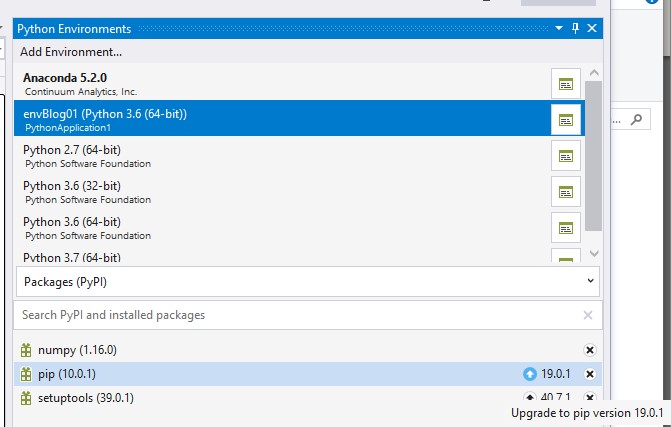
Task: Uninstall the numpy package with its X icon
Action: coord(589,350)
